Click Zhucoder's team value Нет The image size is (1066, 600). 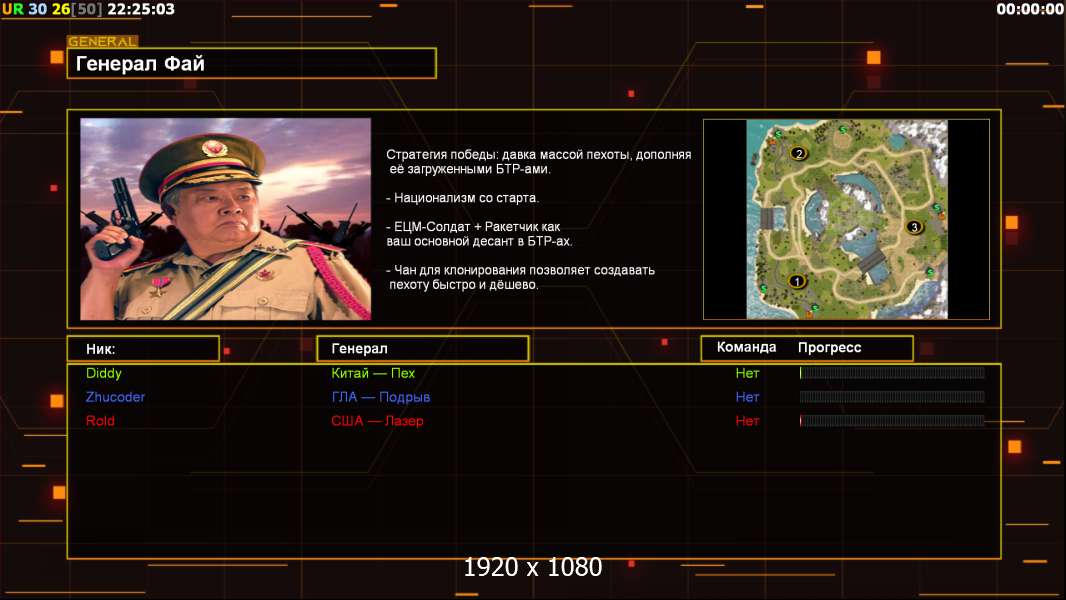click(747, 397)
